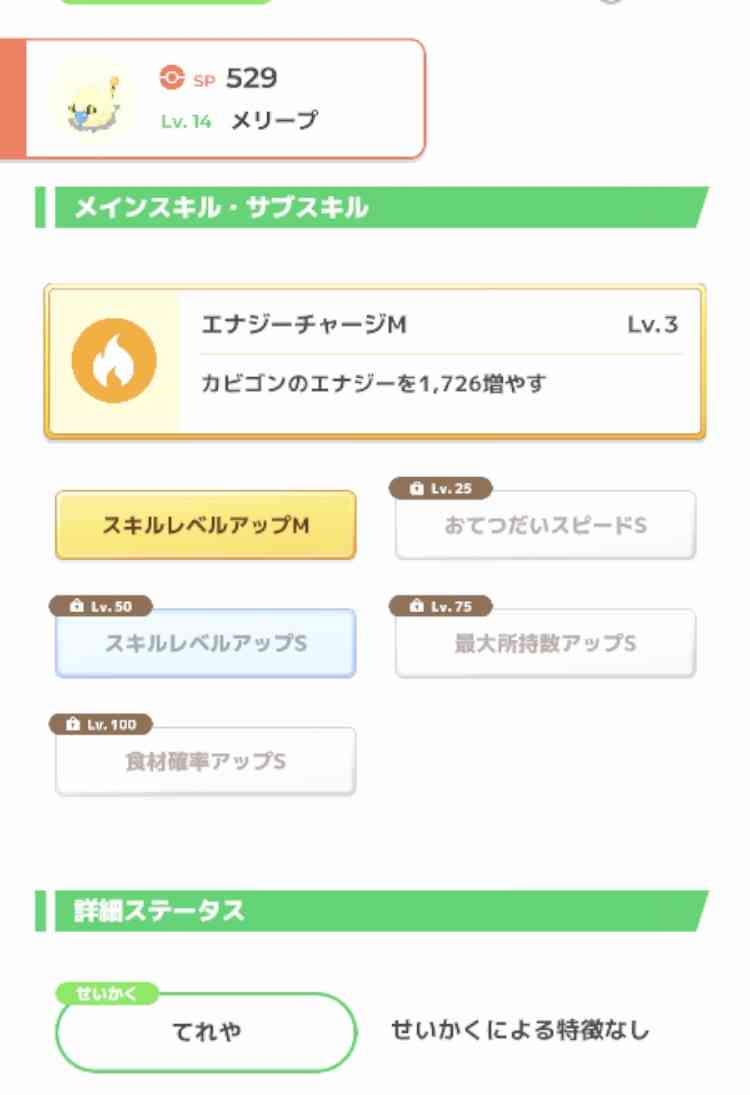Tap the Lv. 75 lock badge
This screenshot has width=750, height=1095.
pos(441,606)
